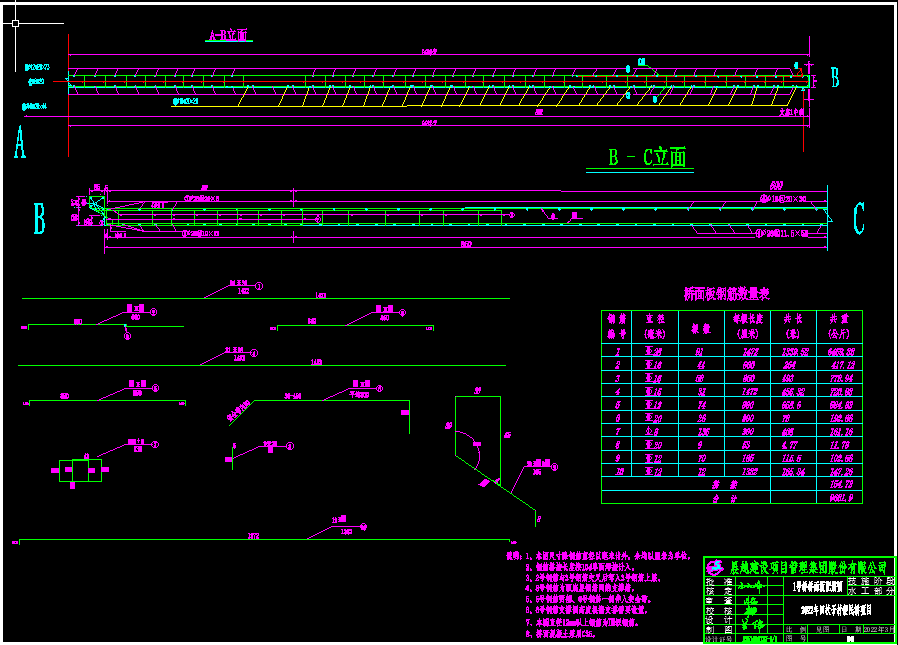This screenshot has width=898, height=645.
Task: Click the small rectangular section detail at lower-left
Action: click(x=81, y=470)
